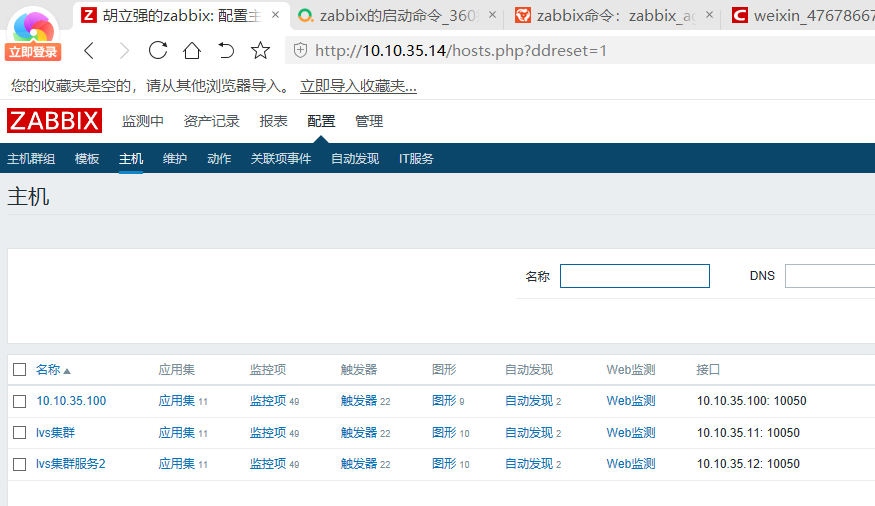Open host lvs集群服务2

70,464
